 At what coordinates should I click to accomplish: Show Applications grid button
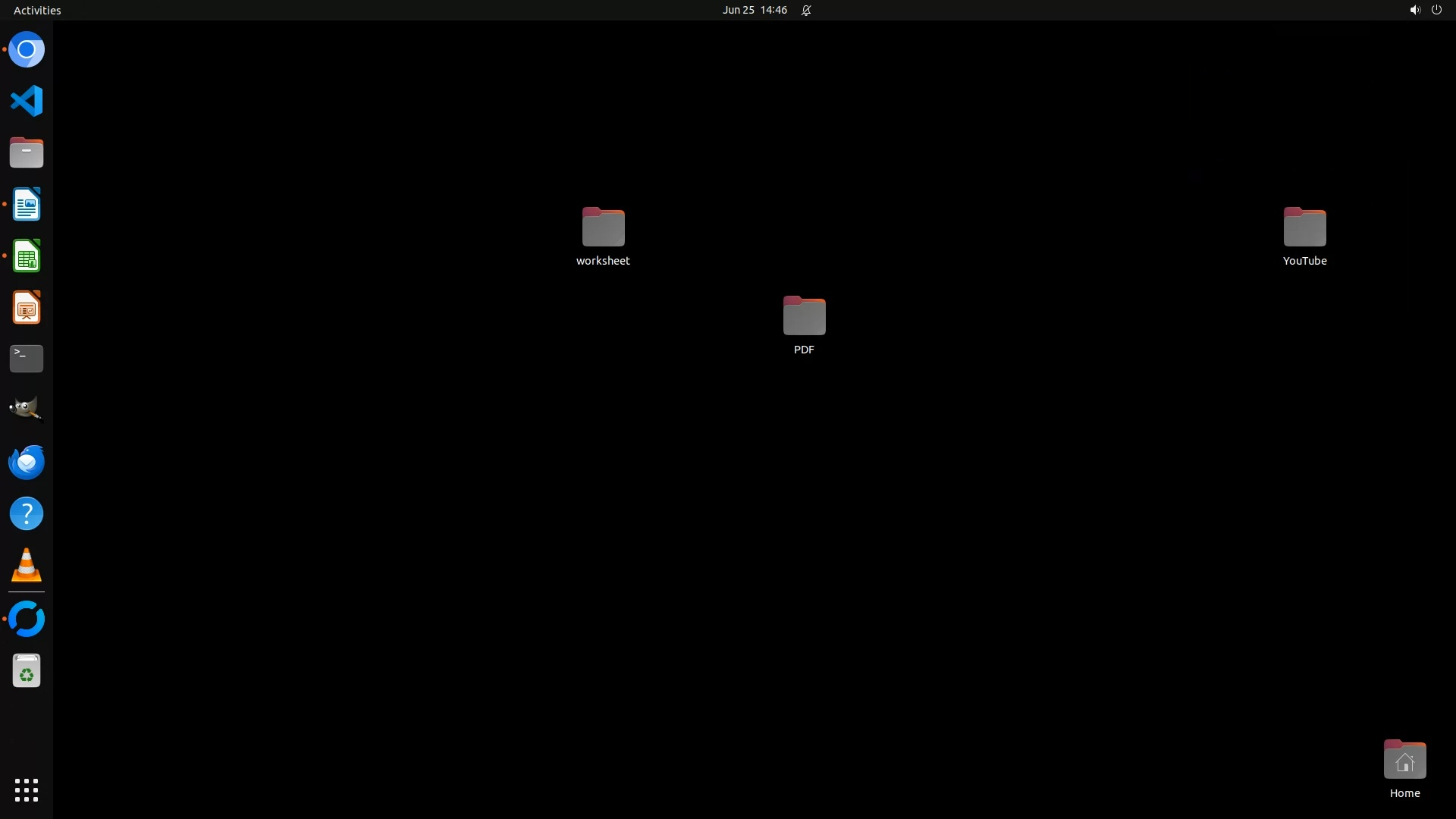pyautogui.click(x=27, y=790)
